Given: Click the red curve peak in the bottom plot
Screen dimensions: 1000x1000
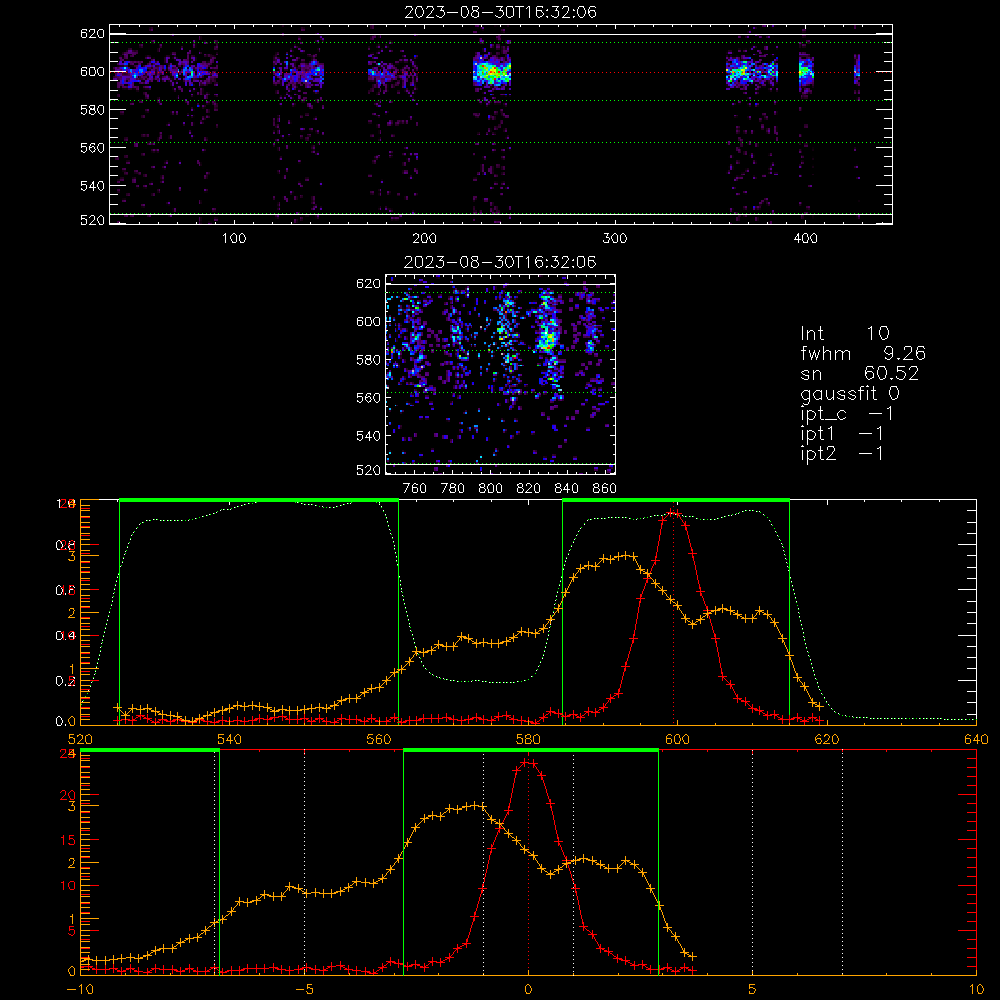Looking at the screenshot, I should point(528,762).
